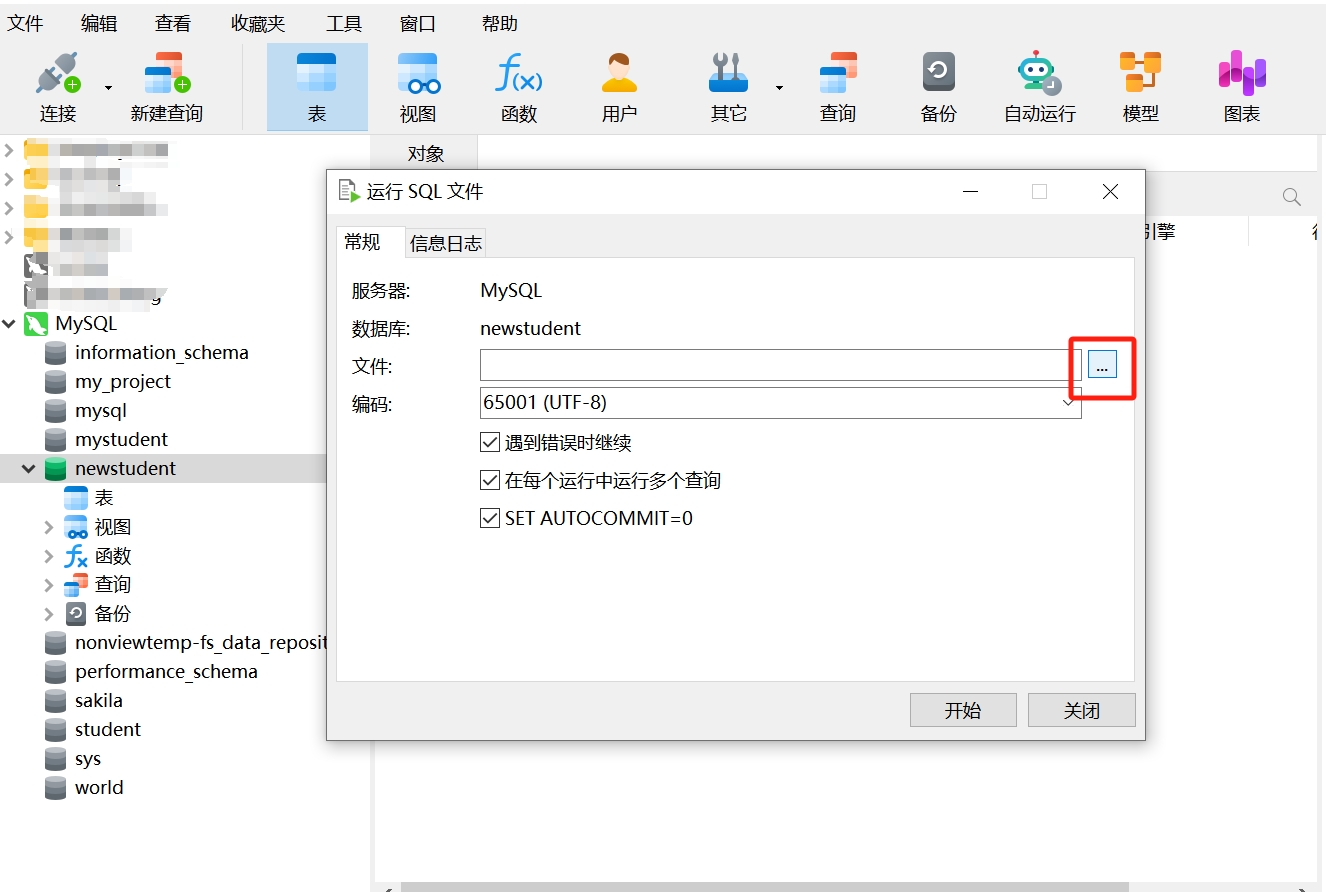Screen dimensions: 1326x892
Task: Click the 文件 path input field
Action: (x=775, y=365)
